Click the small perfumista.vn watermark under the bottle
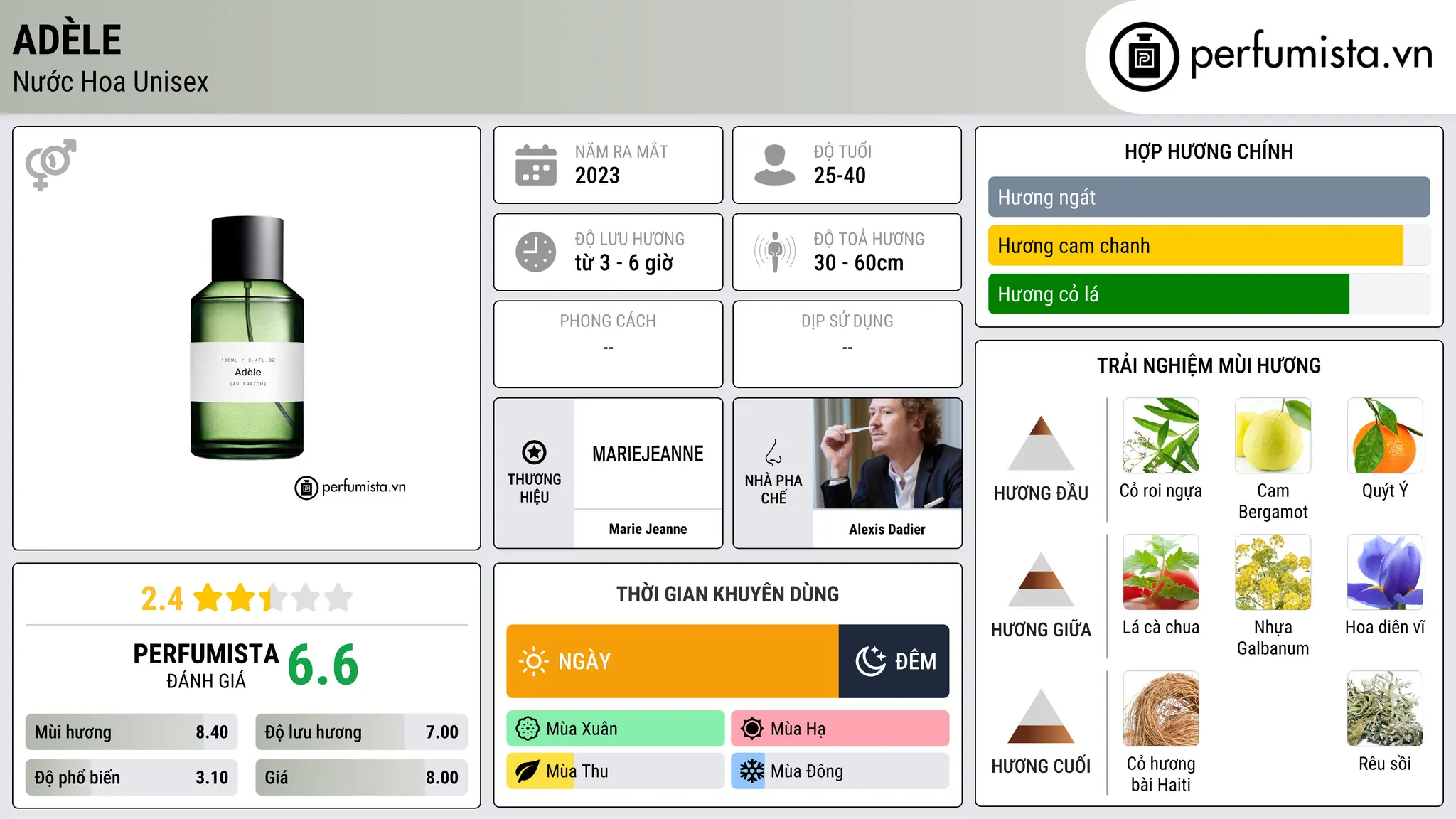This screenshot has width=1456, height=819. [350, 488]
